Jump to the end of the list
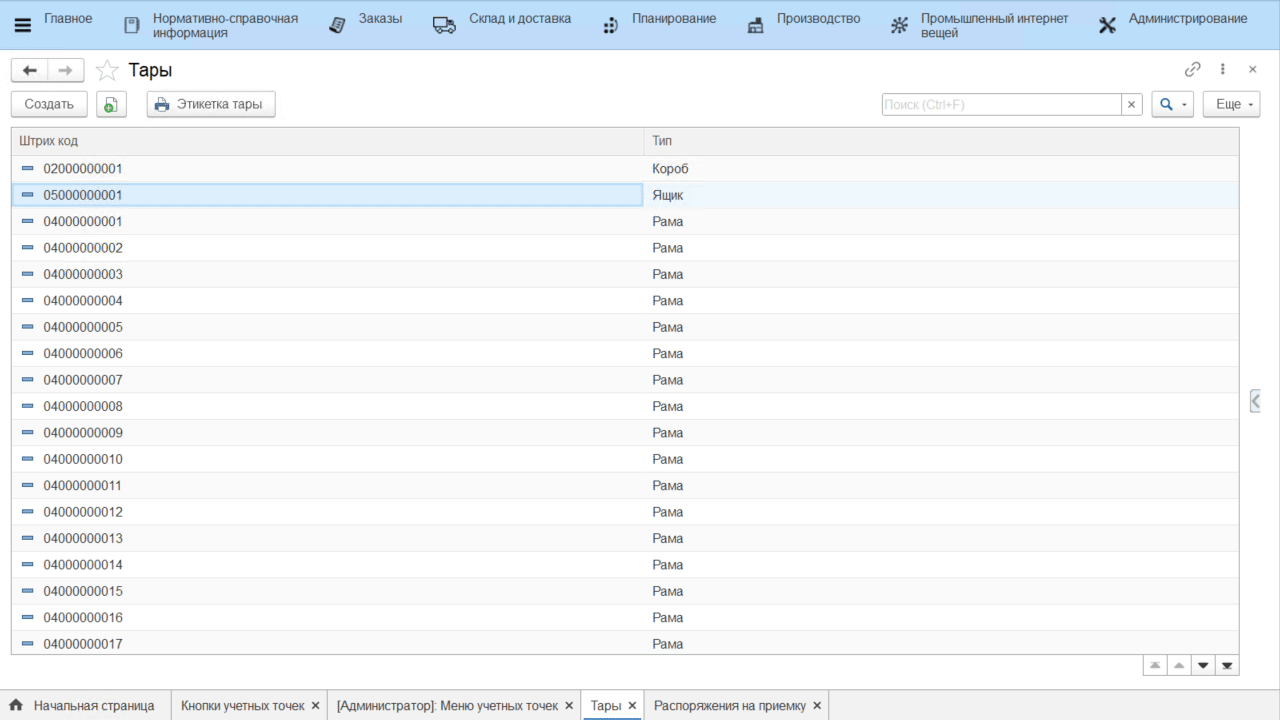This screenshot has width=1280, height=720. [x=1227, y=665]
